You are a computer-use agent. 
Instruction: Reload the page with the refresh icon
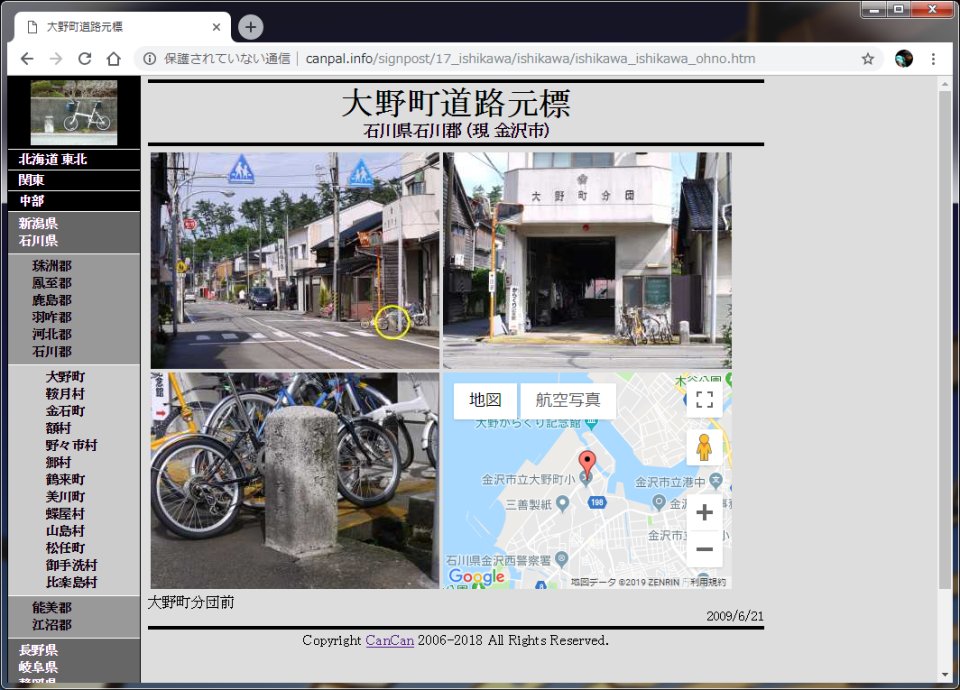pos(84,59)
